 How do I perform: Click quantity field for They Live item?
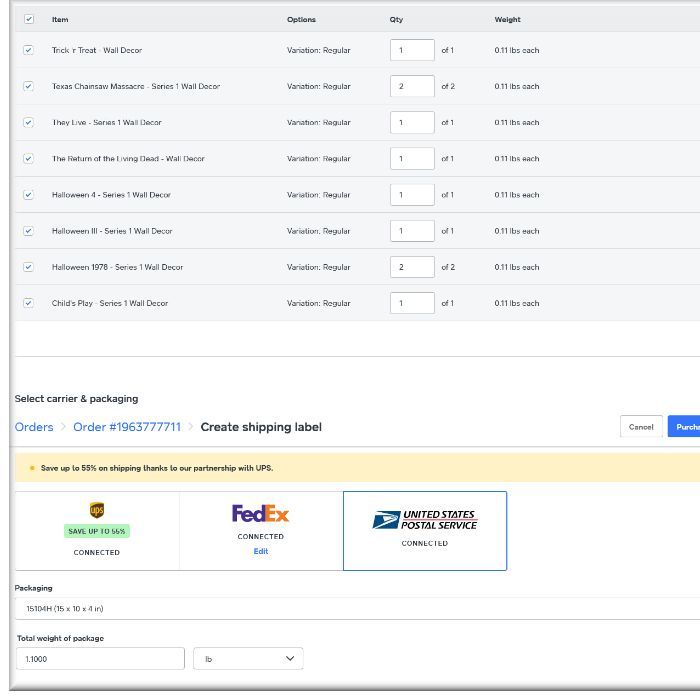[x=411, y=123]
